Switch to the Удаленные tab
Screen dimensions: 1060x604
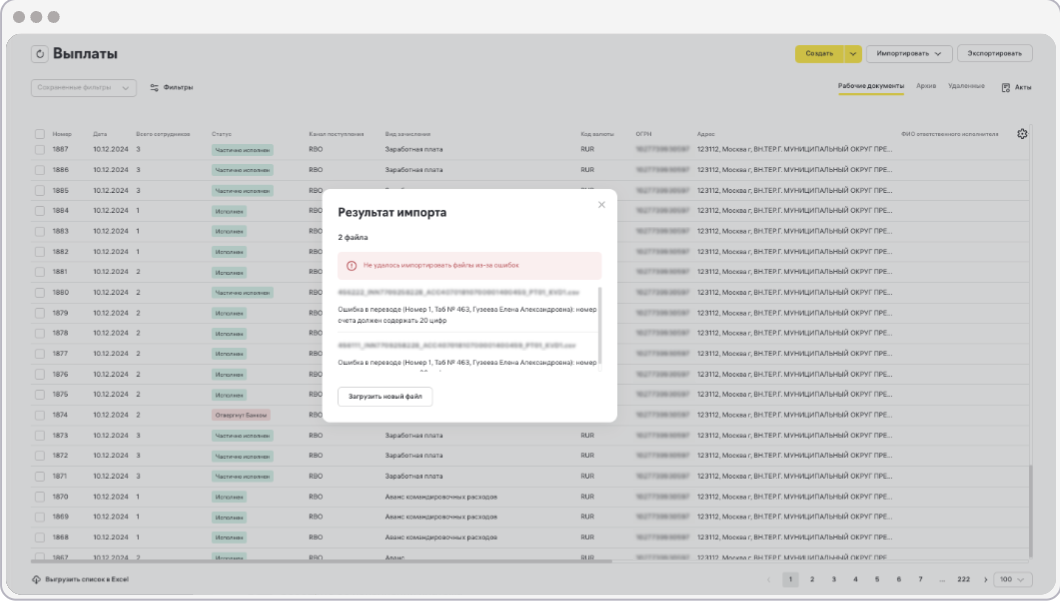(x=966, y=86)
